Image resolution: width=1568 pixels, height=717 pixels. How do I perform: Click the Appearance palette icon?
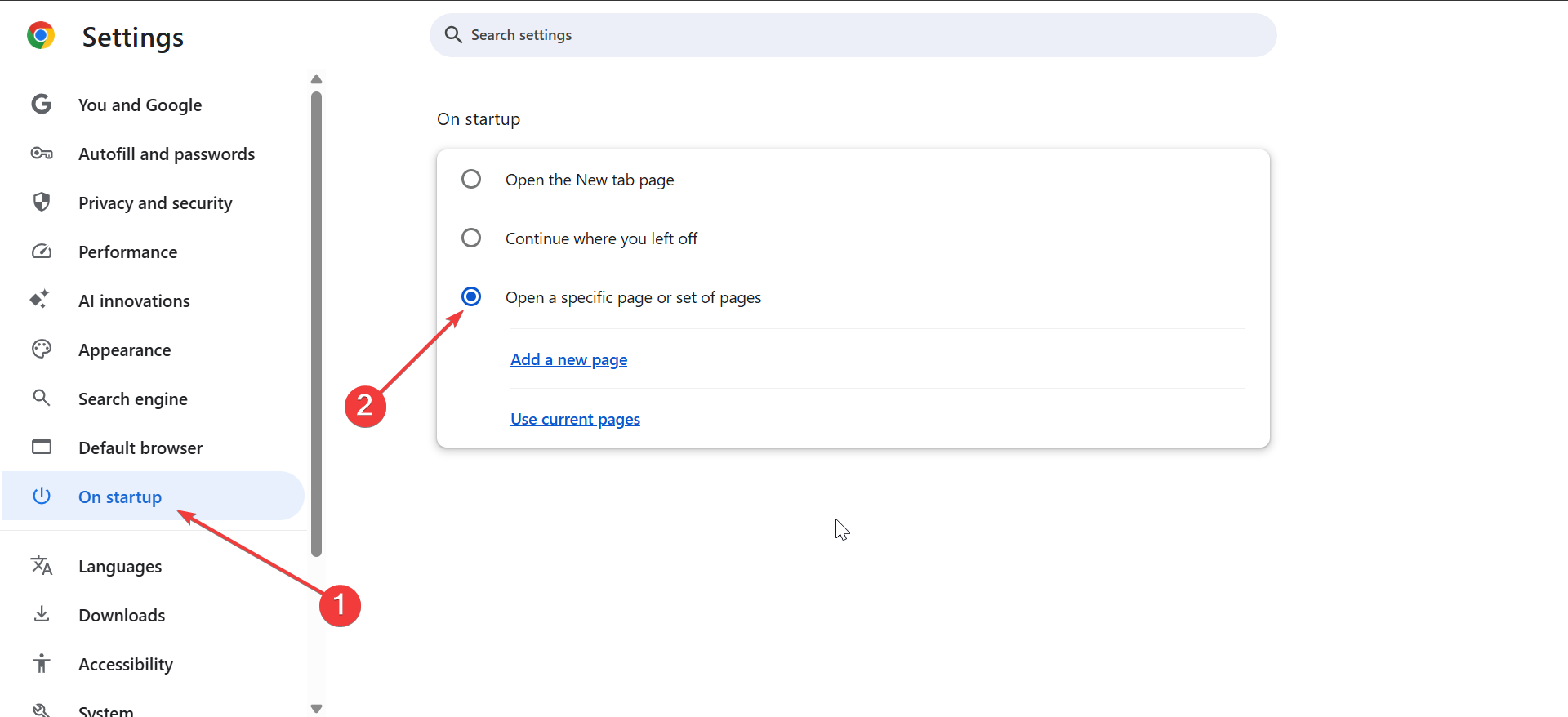pyautogui.click(x=42, y=350)
